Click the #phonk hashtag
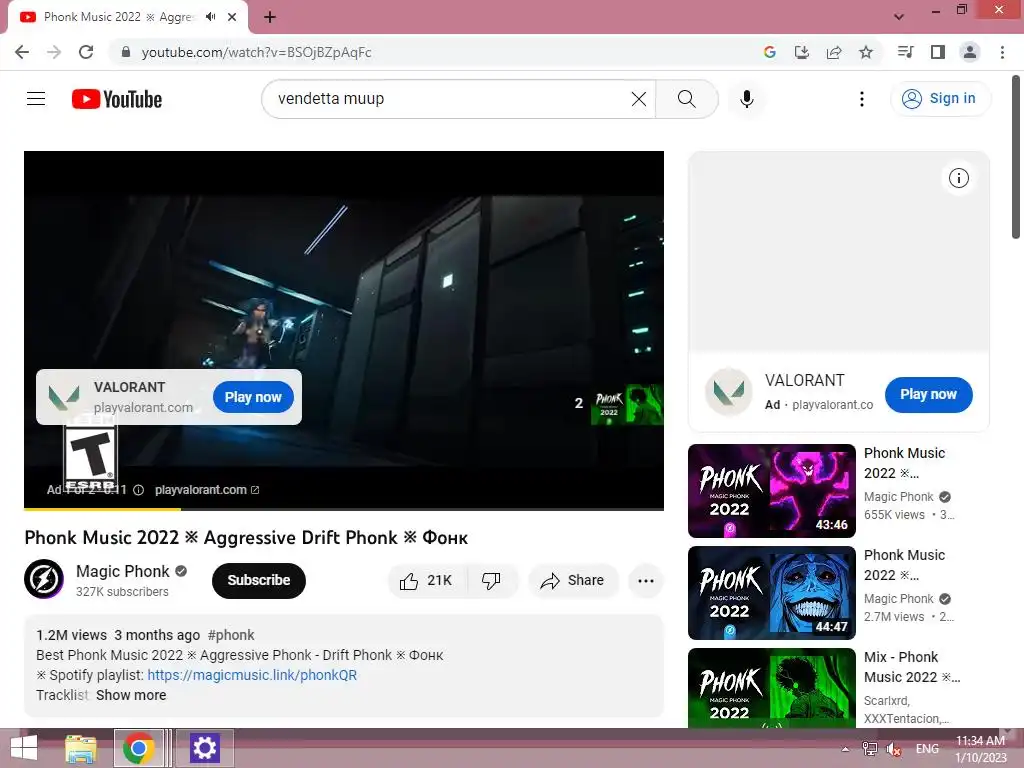Image resolution: width=1024 pixels, height=768 pixels. 231,635
